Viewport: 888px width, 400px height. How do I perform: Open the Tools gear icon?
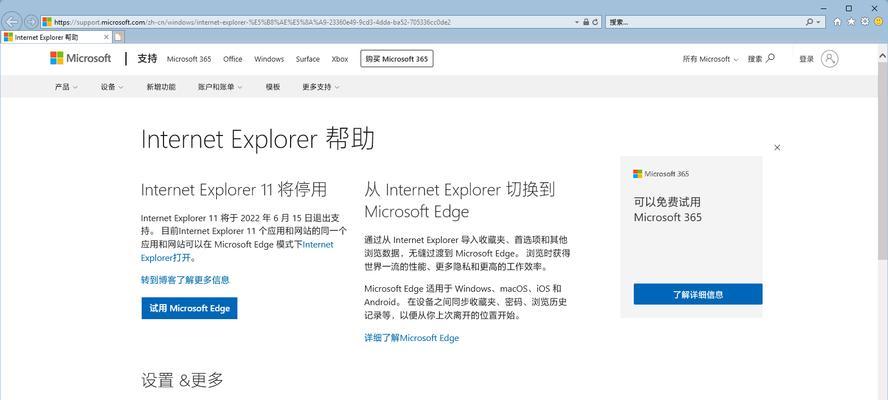[x=865, y=22]
